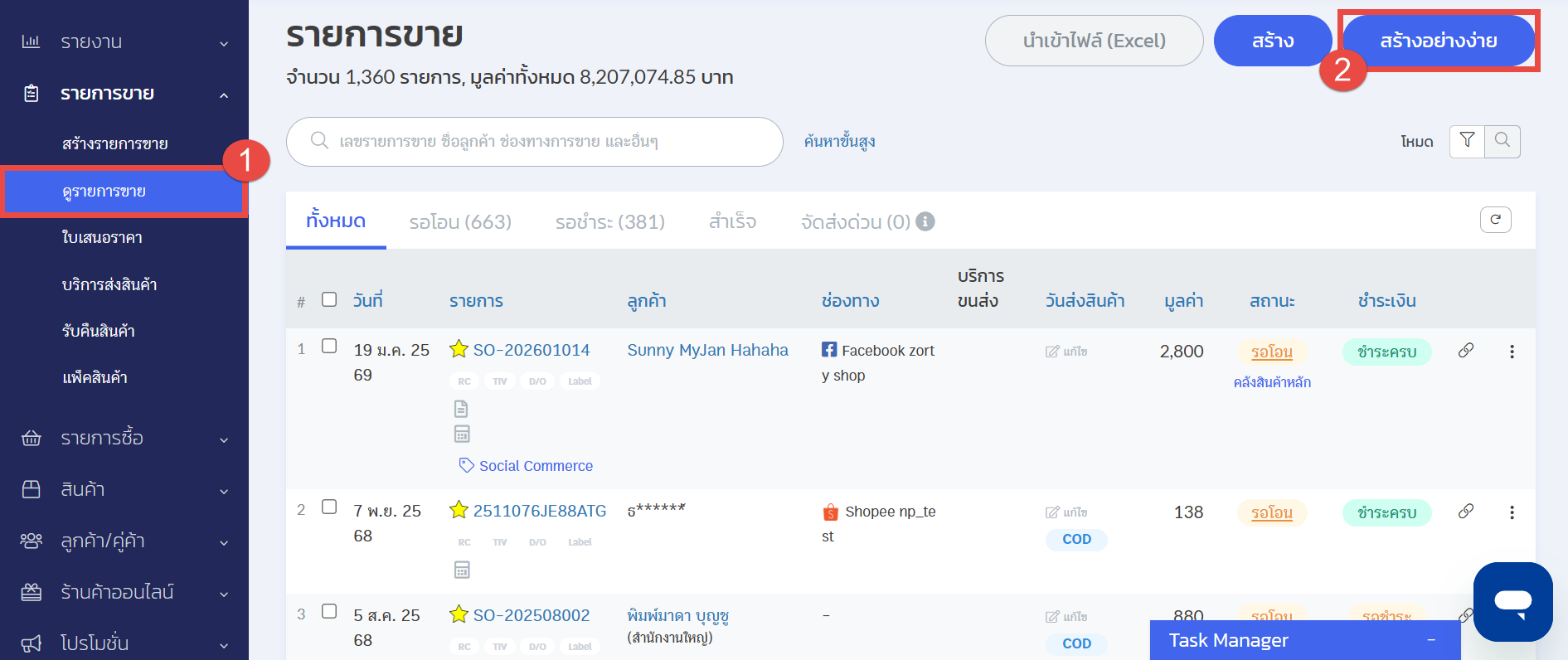This screenshot has height=660, width=1568.
Task: Switch to the รอโอน (663) tab
Action: point(460,222)
